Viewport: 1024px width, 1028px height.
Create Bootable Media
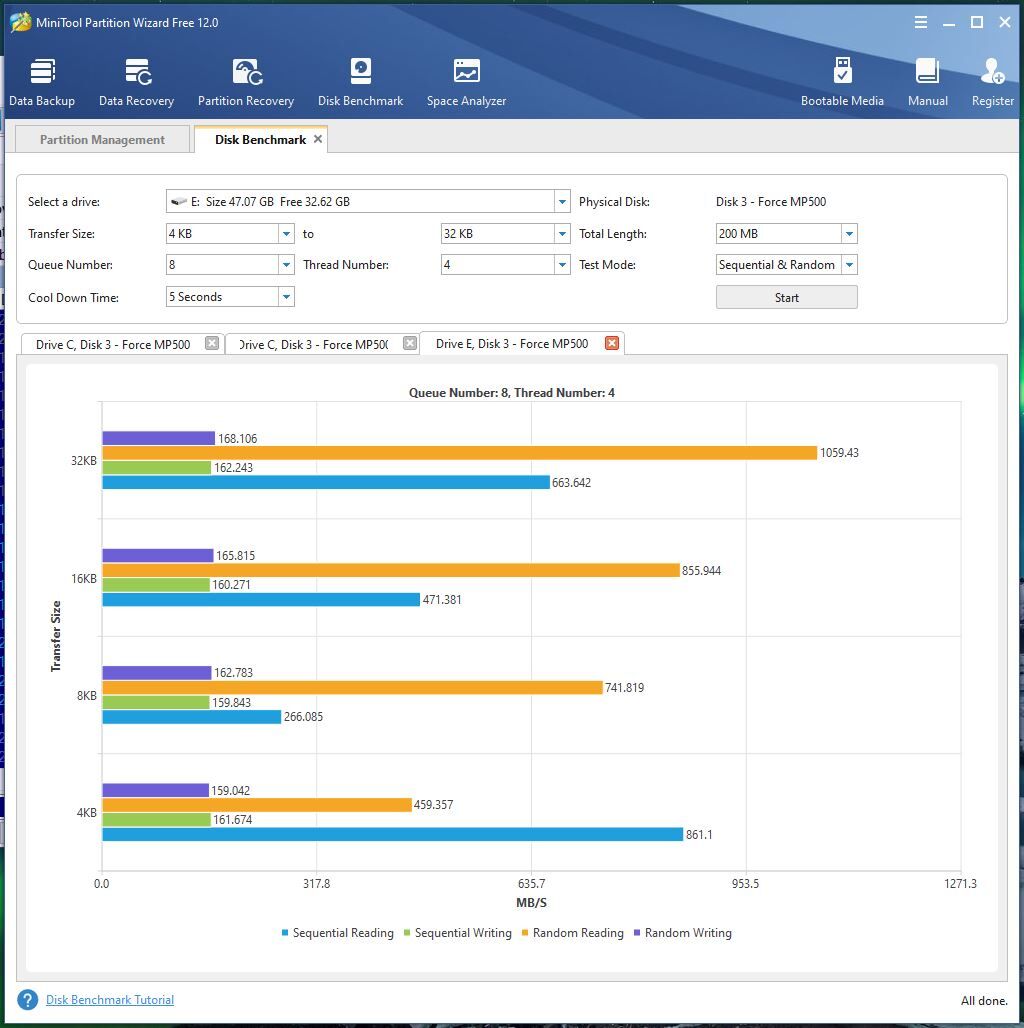(842, 83)
